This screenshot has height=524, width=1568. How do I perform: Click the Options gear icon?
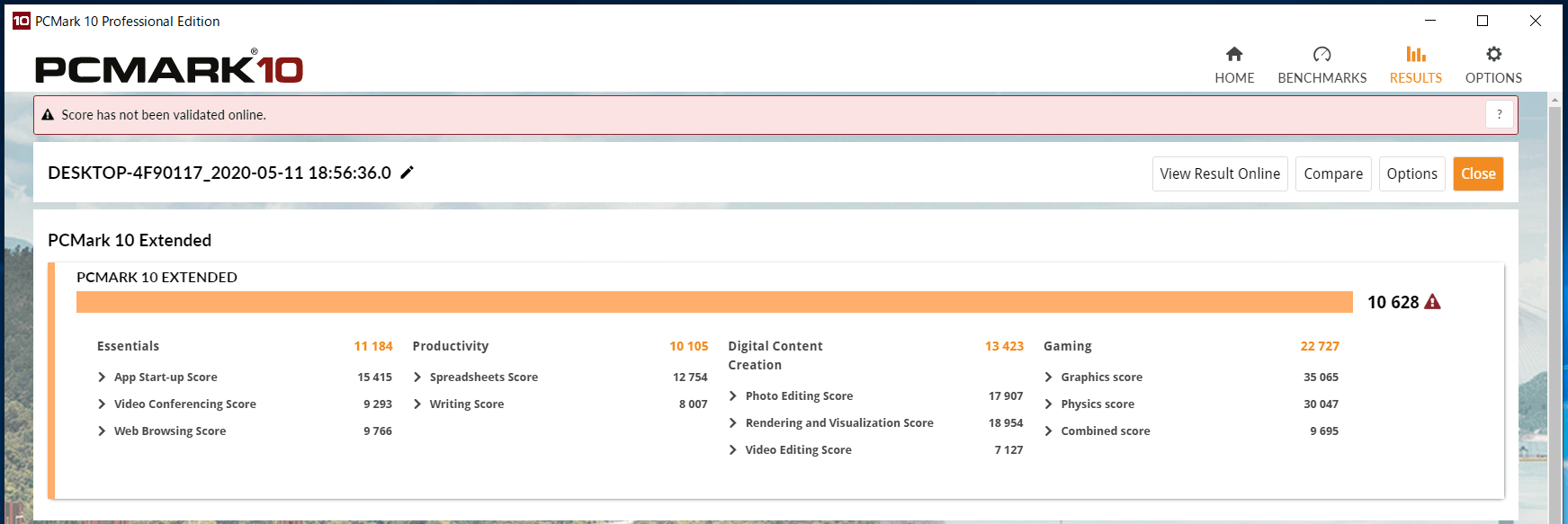(1493, 54)
